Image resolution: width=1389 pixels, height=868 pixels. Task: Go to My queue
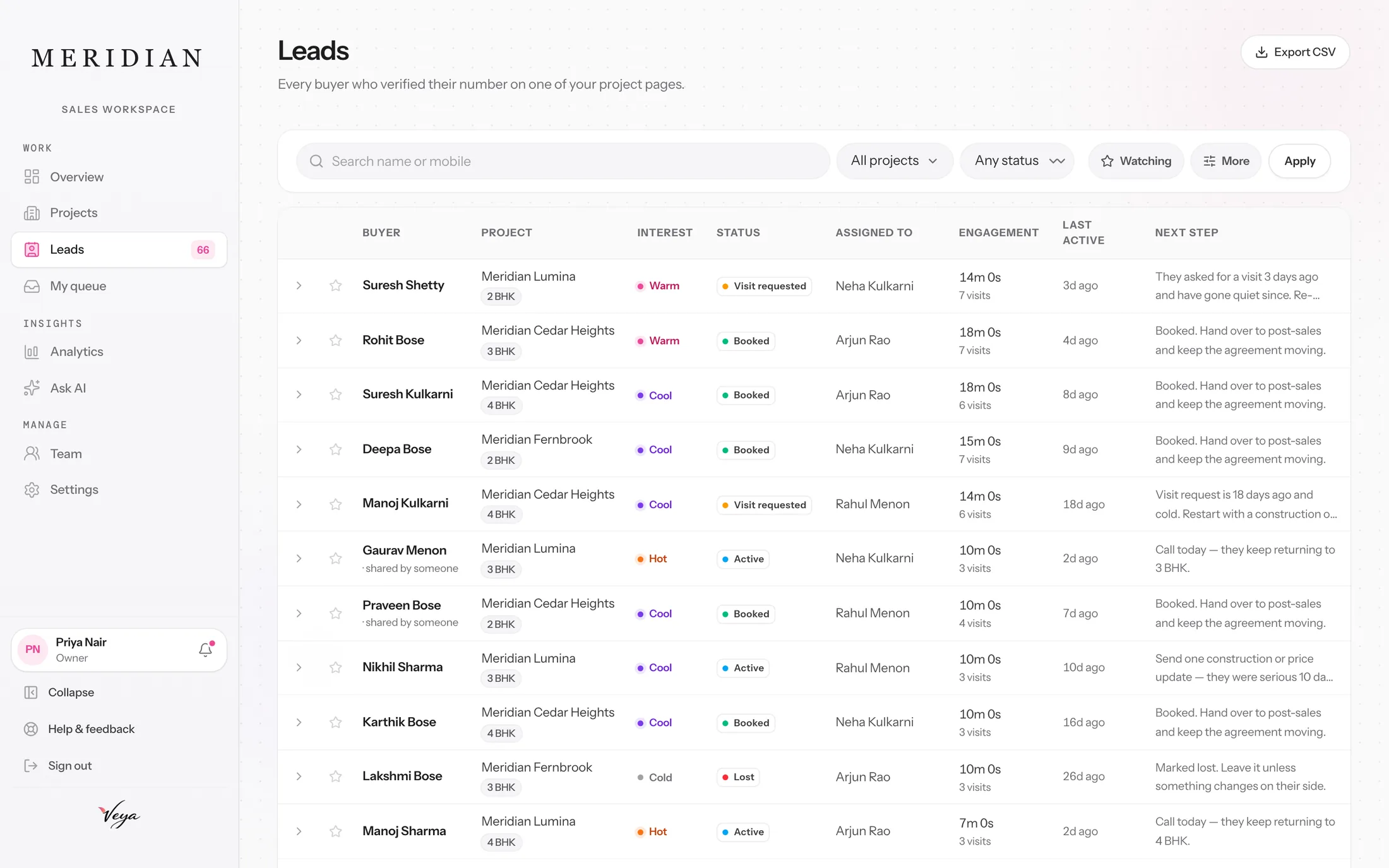point(119,286)
